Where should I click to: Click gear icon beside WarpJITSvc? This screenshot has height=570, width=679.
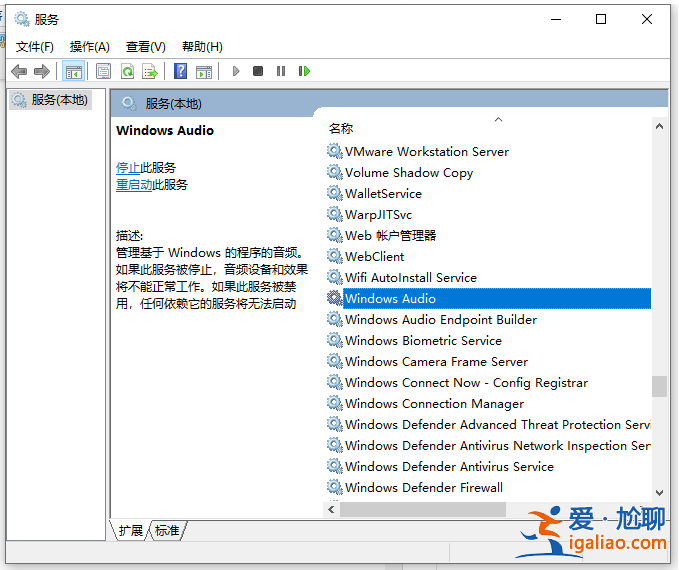[334, 214]
